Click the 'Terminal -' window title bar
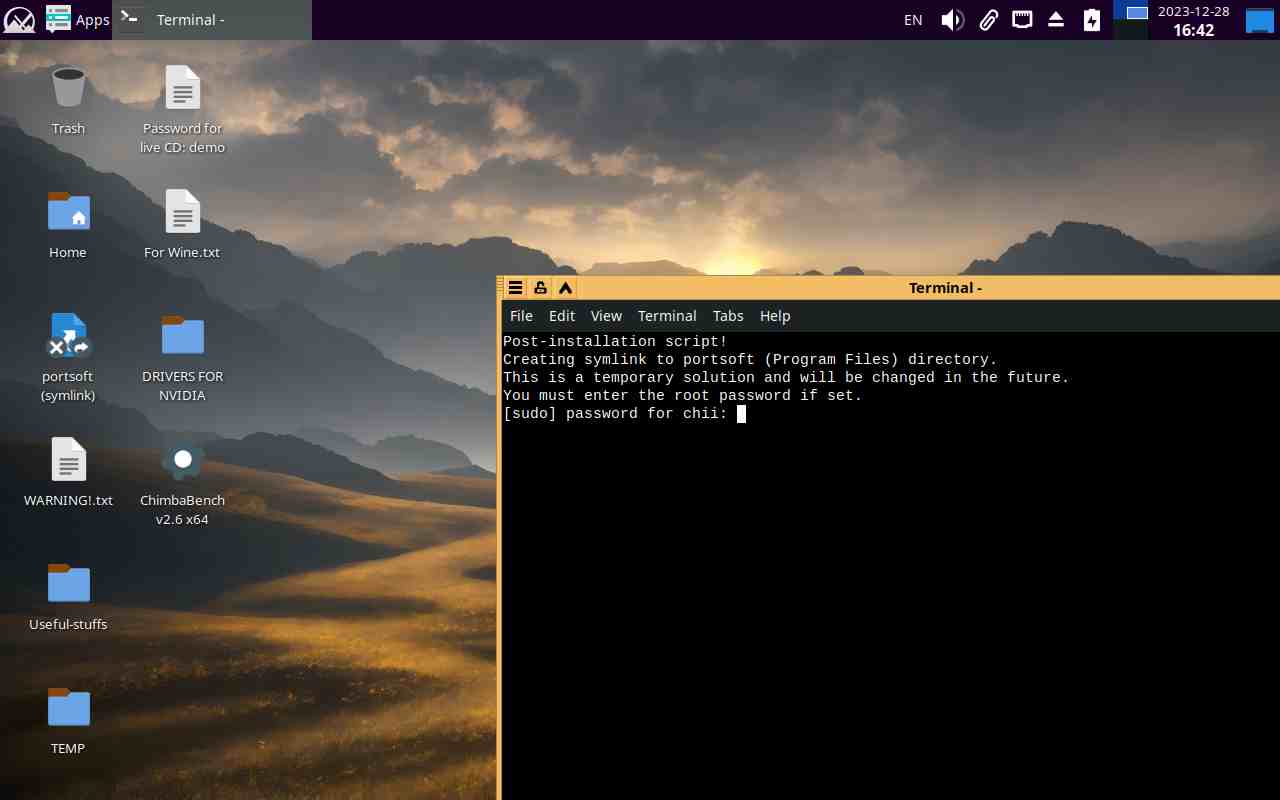1280x800 pixels. click(x=945, y=288)
